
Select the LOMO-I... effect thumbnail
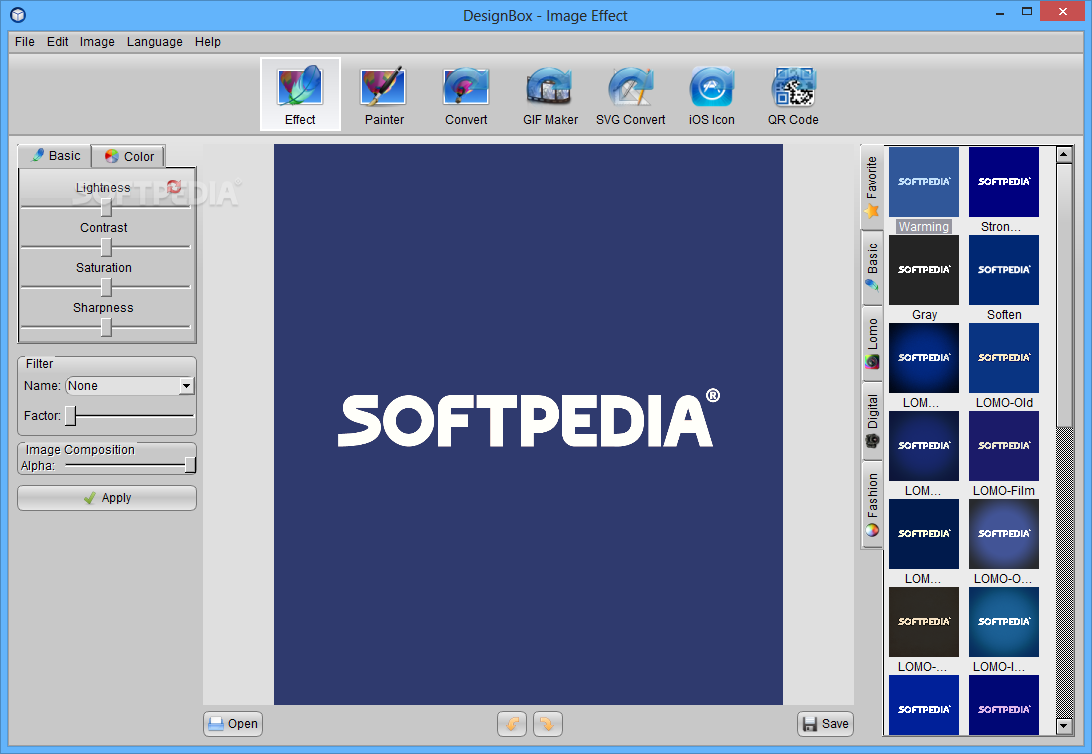tap(1004, 622)
